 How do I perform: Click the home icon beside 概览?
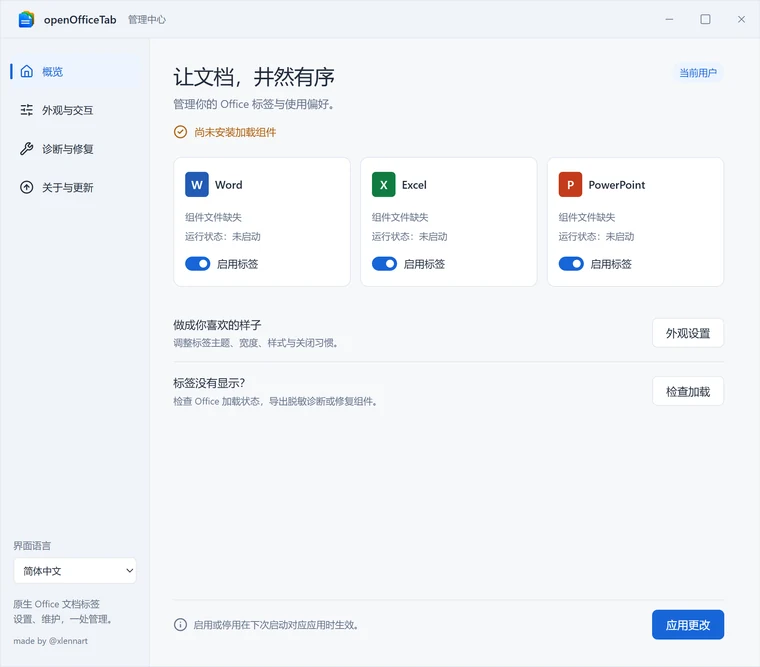[27, 71]
